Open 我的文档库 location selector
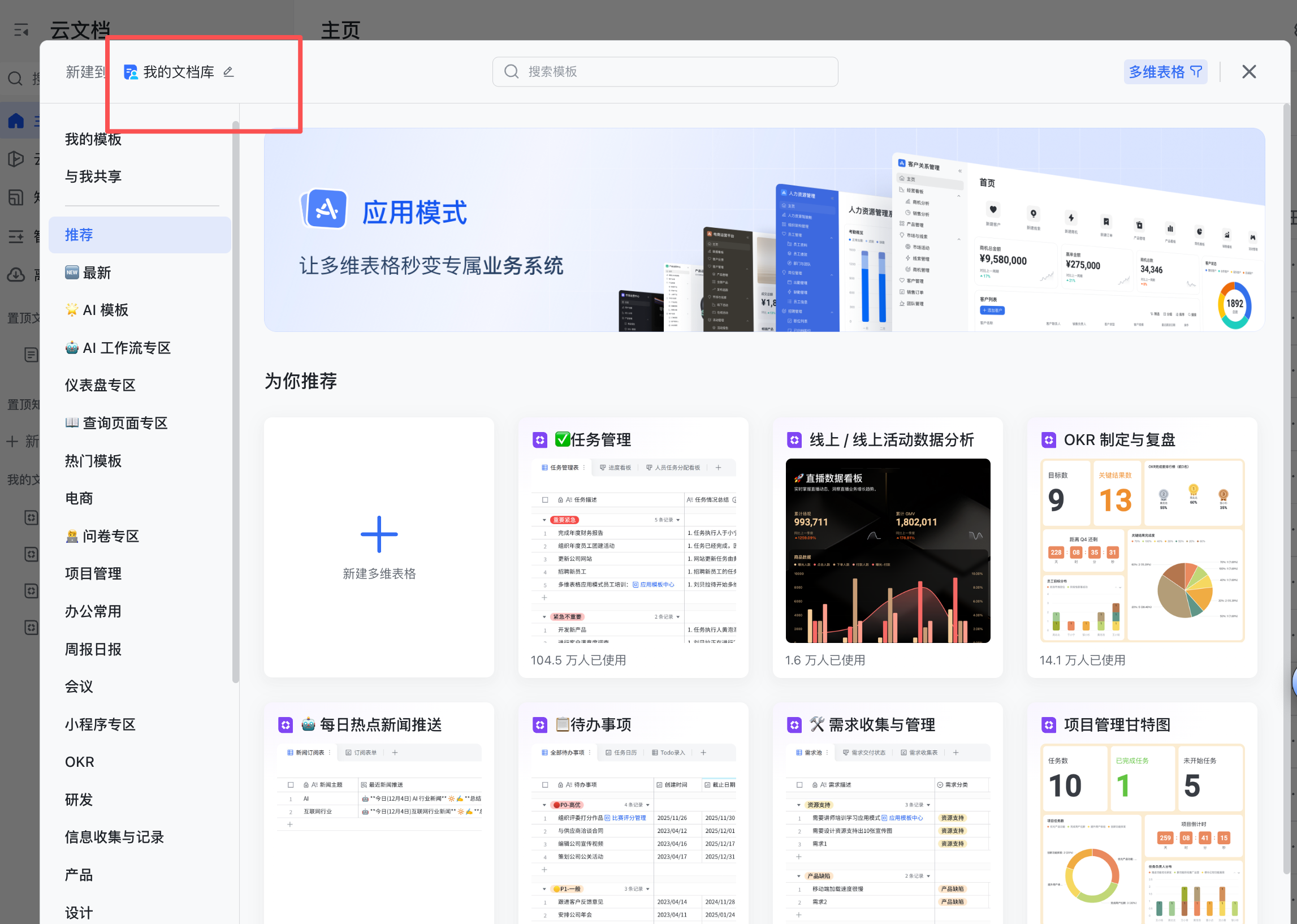This screenshot has width=1297, height=924. 178,72
